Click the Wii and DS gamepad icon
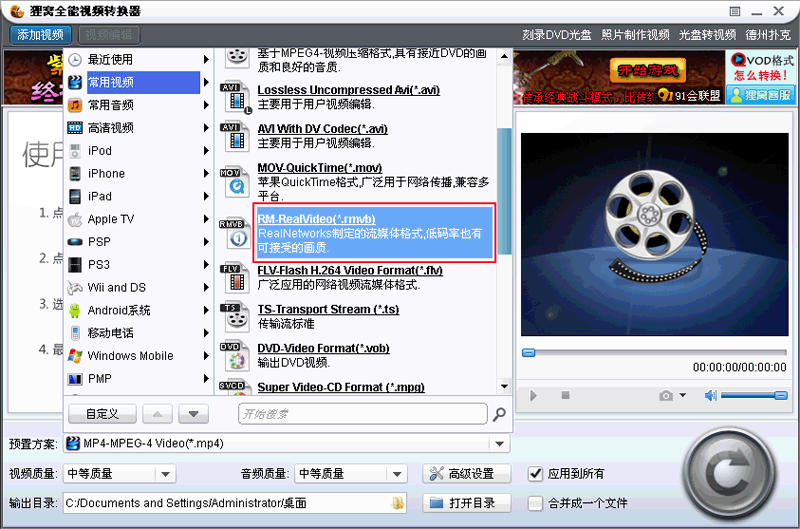Screen dimensions: 800x529 tap(75, 288)
